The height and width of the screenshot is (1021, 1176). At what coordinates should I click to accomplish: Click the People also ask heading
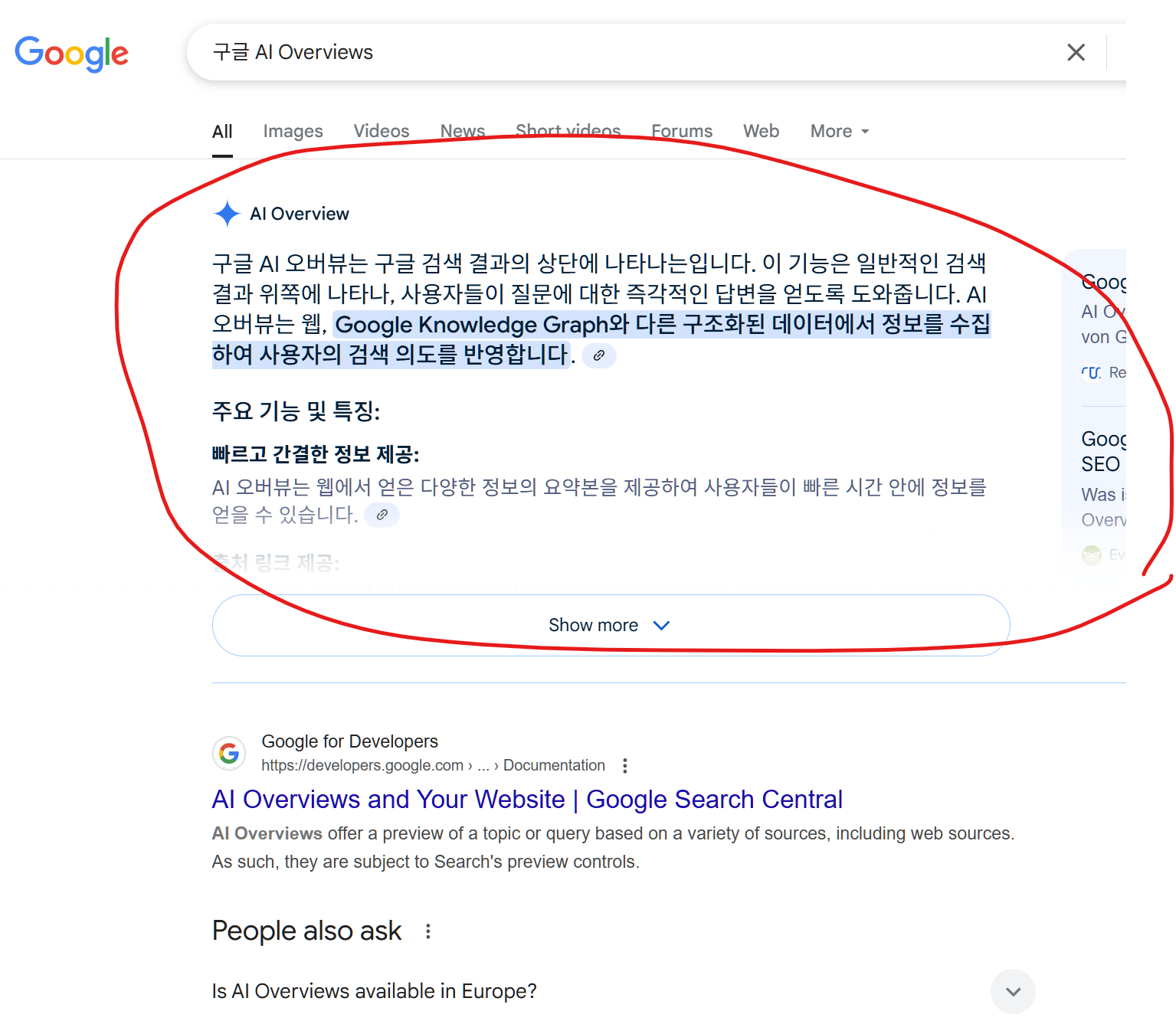[306, 931]
